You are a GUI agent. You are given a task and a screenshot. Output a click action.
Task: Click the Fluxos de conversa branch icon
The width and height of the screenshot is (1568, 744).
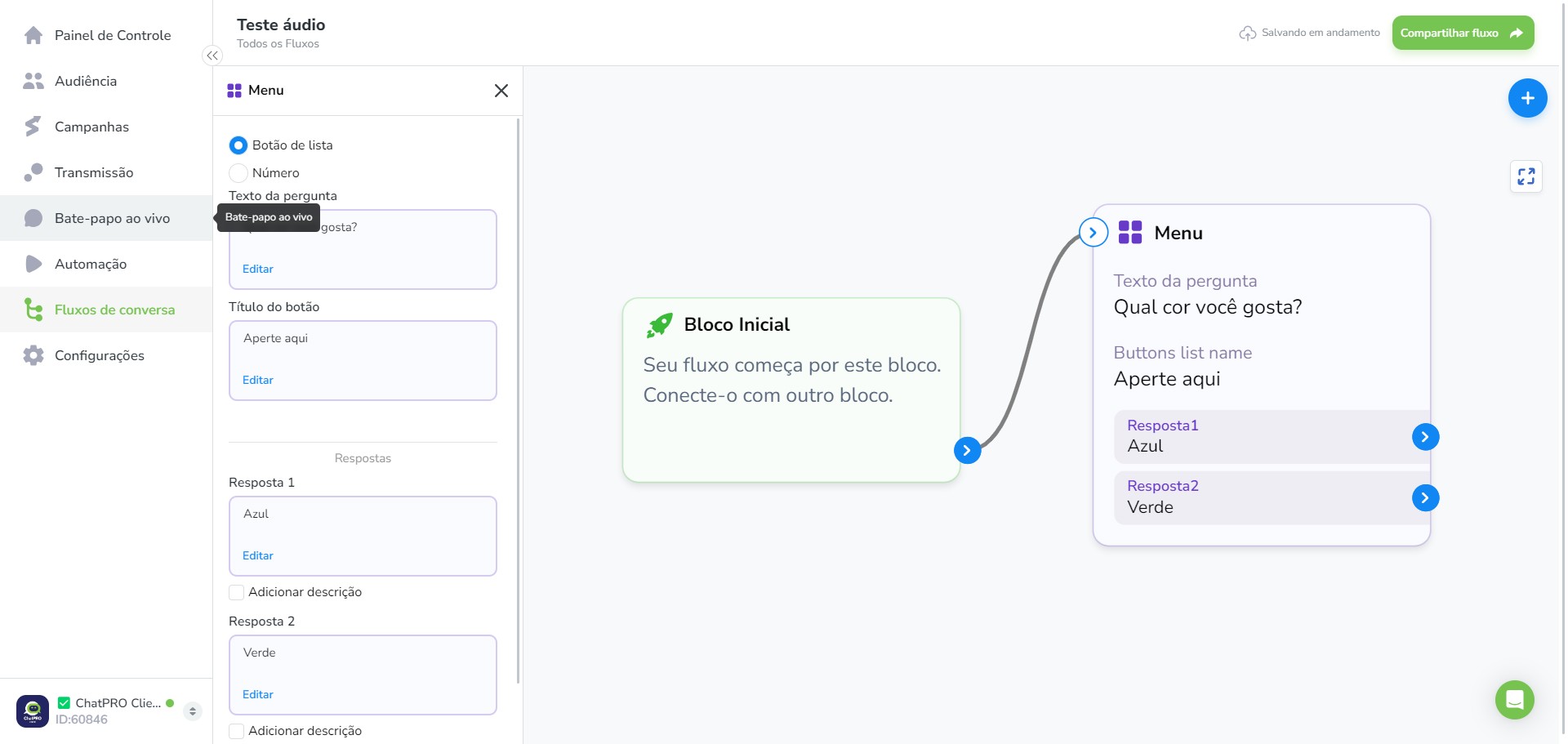click(33, 310)
